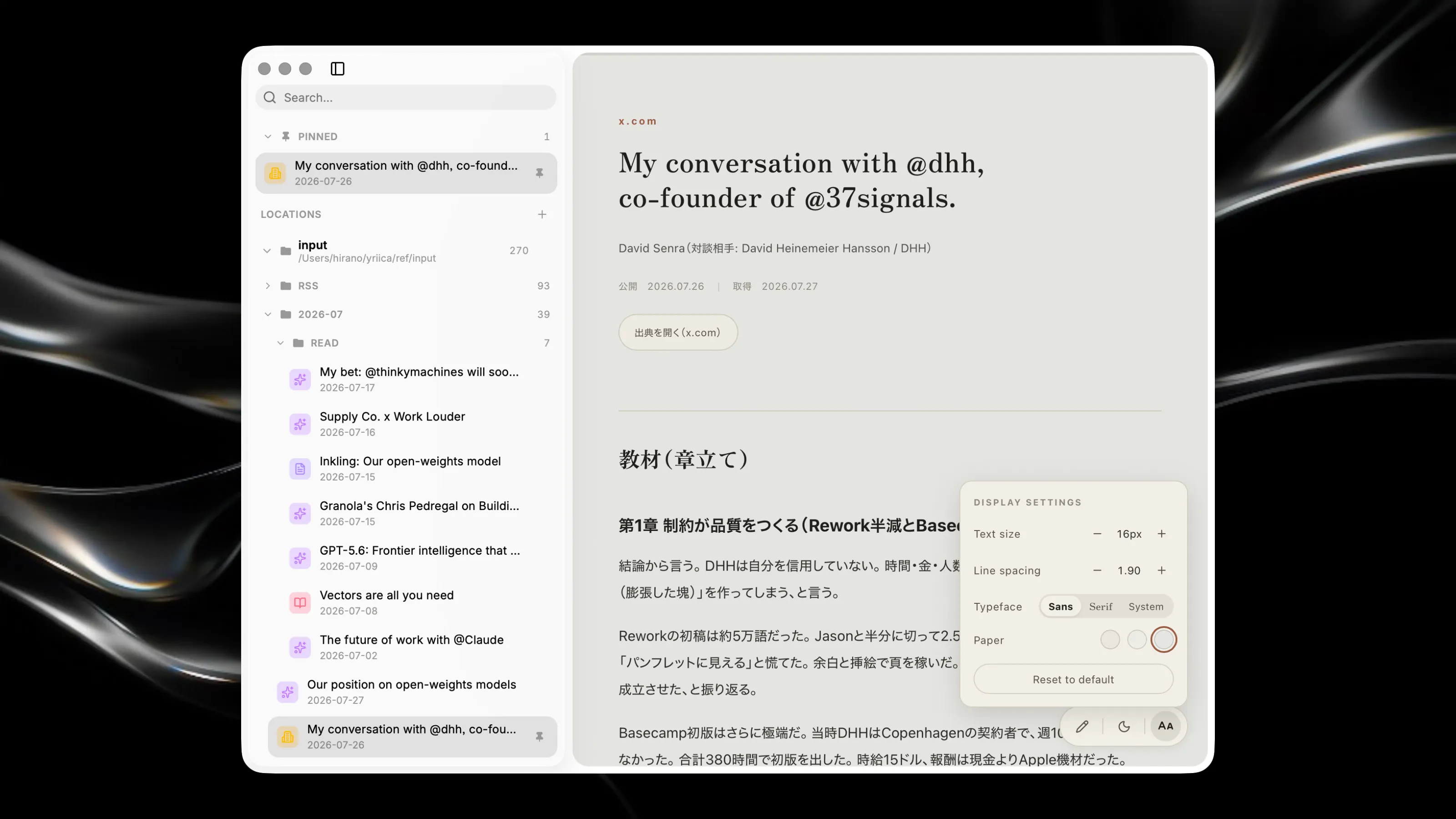Click sparkle icon of GPT-5.6 article

click(x=300, y=558)
